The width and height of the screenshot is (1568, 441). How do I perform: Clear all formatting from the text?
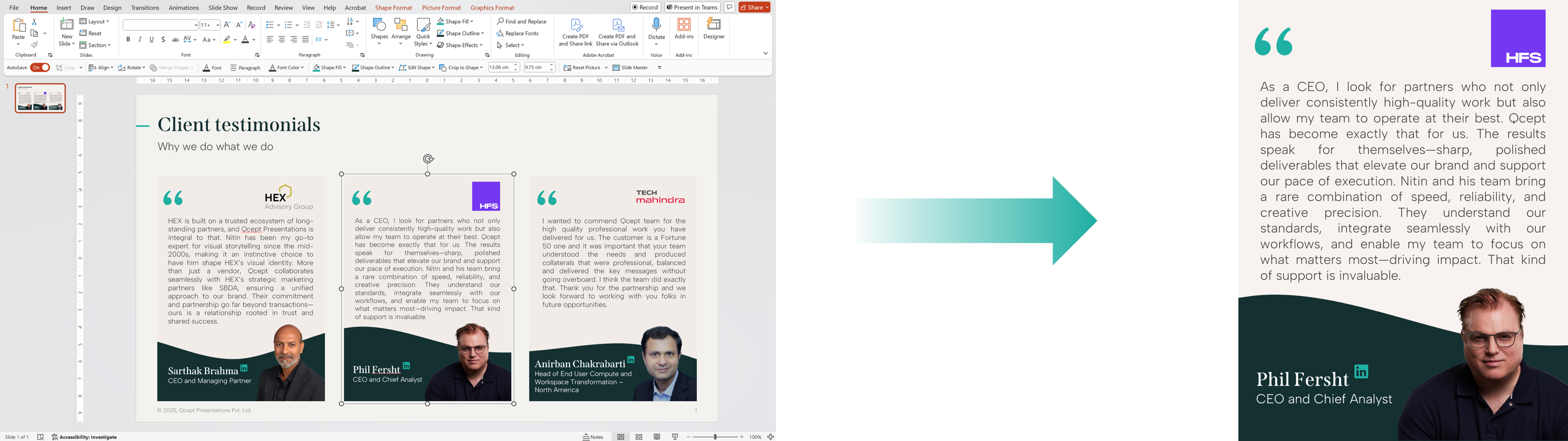tap(251, 25)
